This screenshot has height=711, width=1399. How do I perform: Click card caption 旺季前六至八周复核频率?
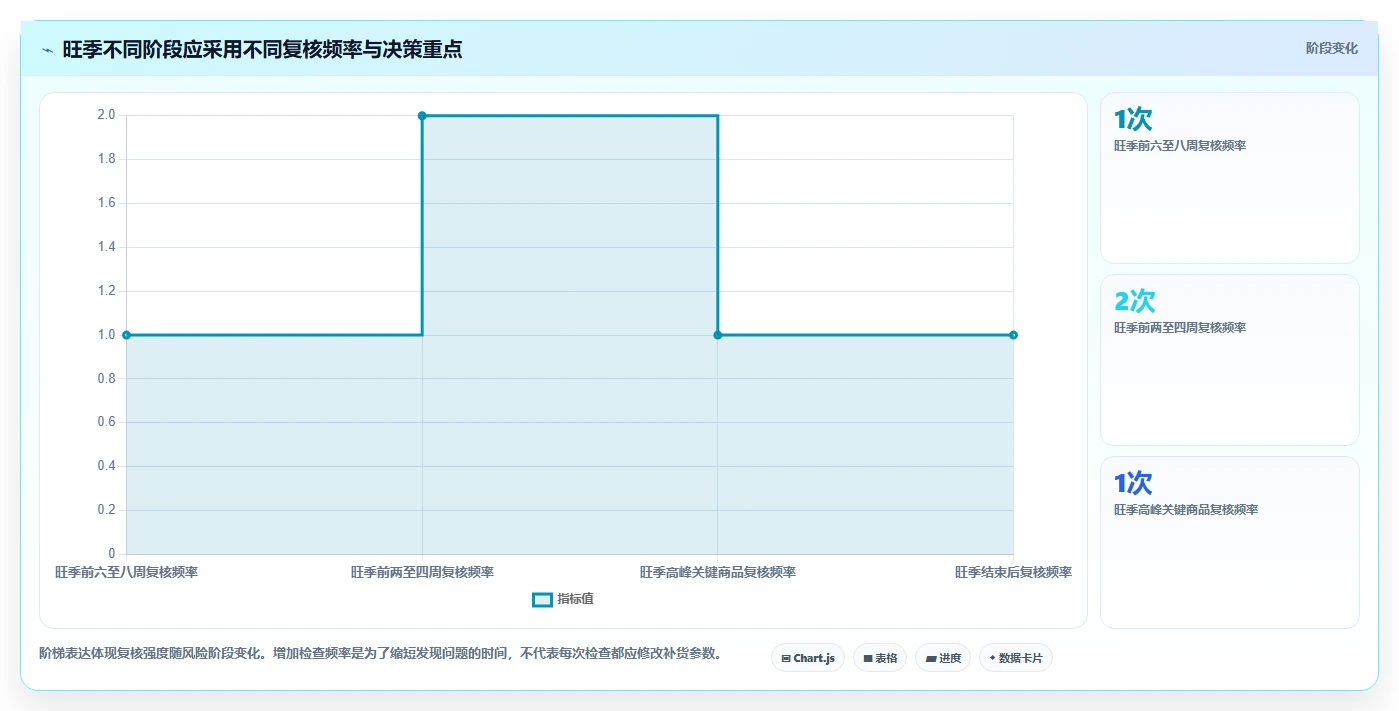(x=1180, y=146)
